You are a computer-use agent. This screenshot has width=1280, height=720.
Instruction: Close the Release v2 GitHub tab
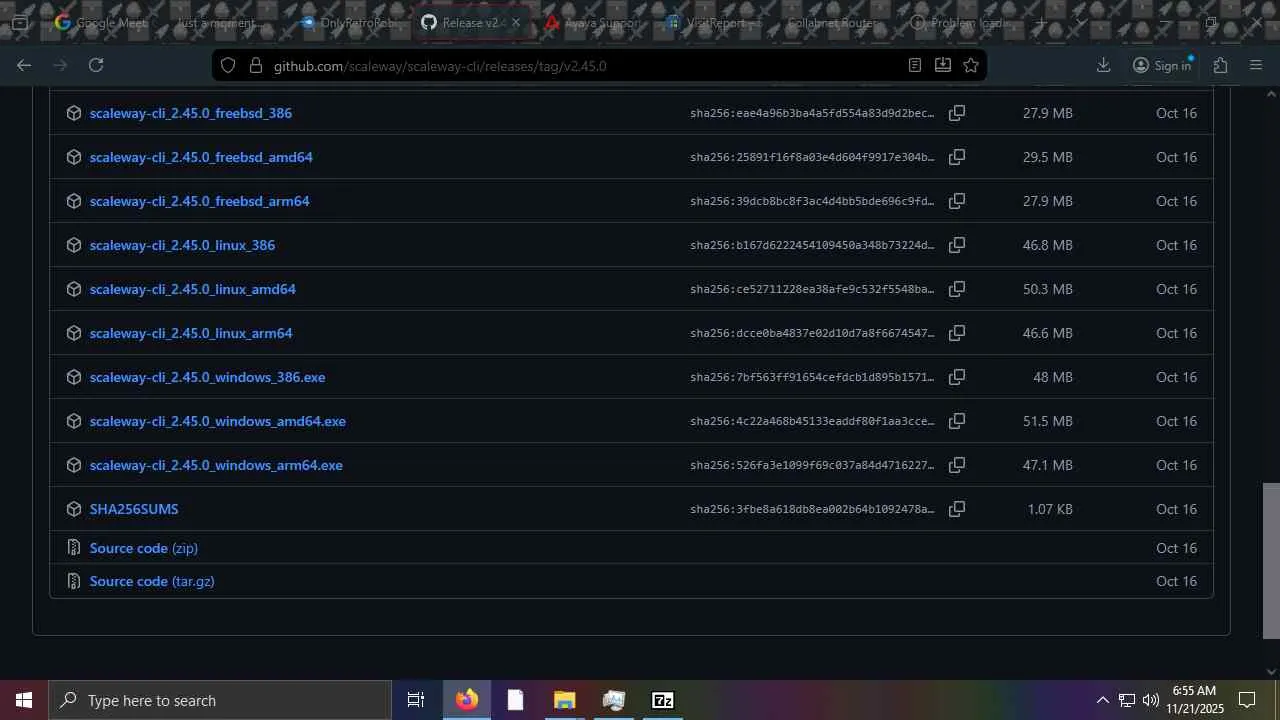click(516, 22)
